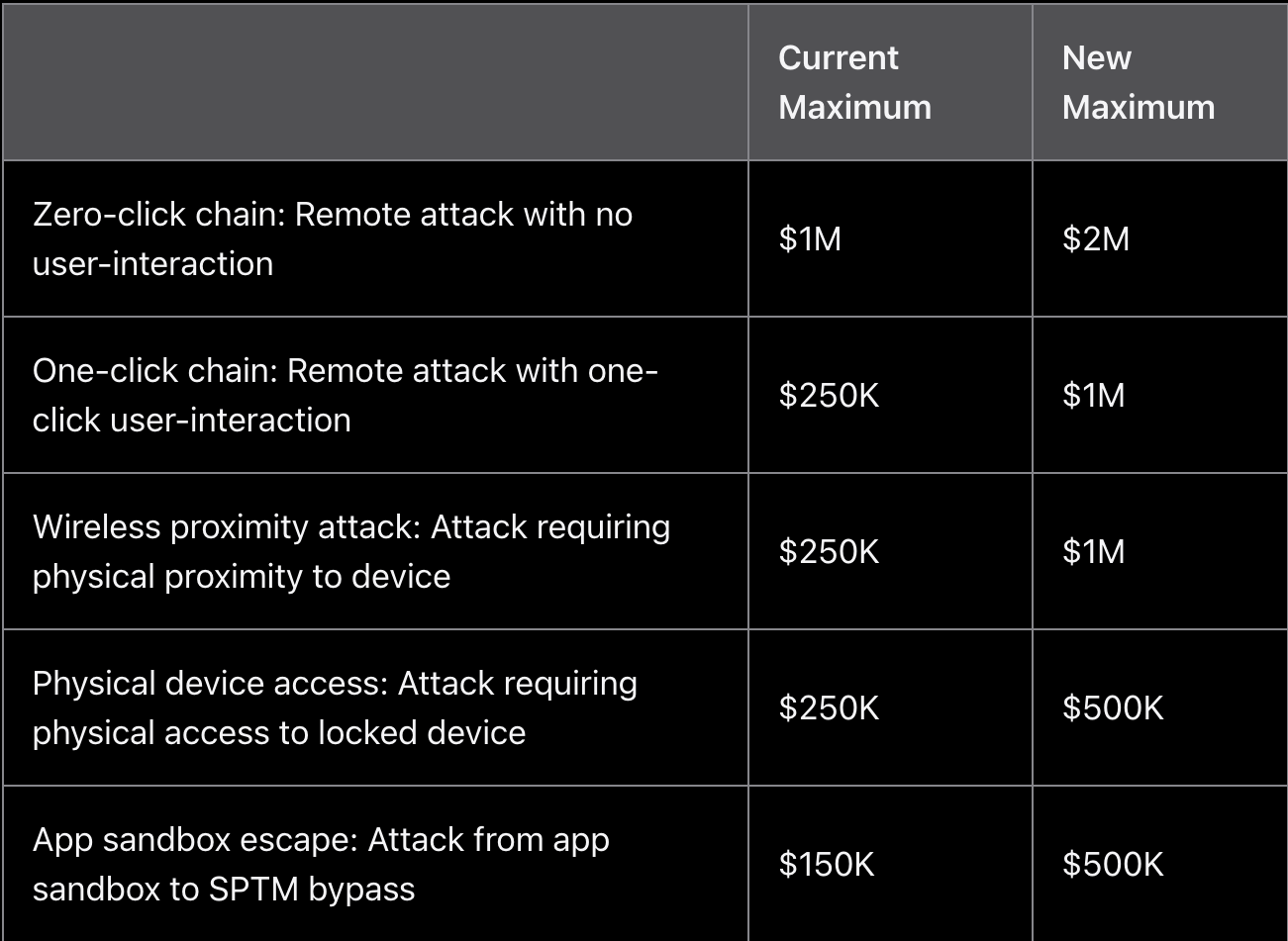
Task: Click the words "SPTM bypass"
Action: (312, 890)
